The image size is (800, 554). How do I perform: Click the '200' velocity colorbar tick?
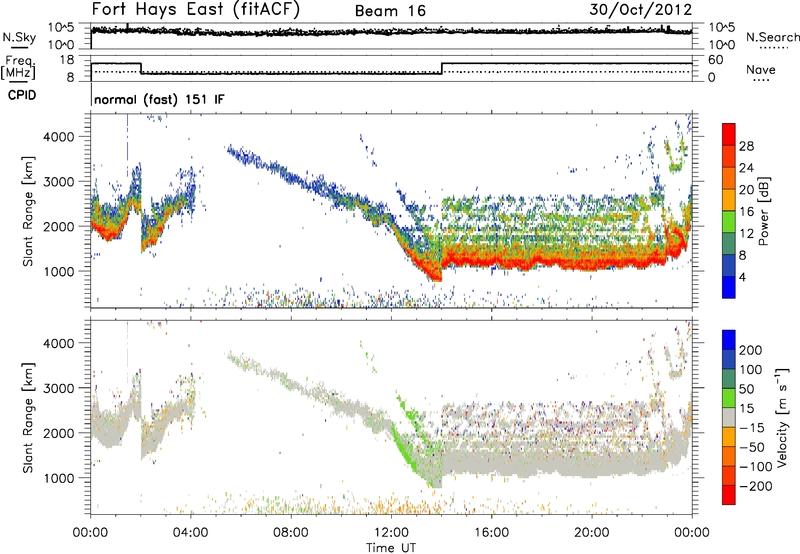[751, 350]
